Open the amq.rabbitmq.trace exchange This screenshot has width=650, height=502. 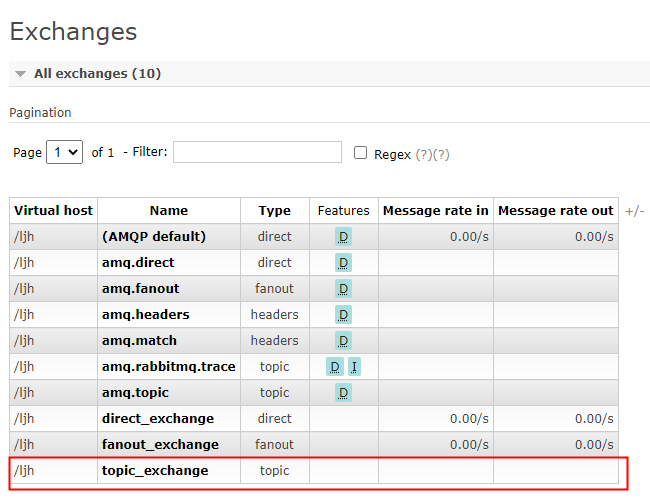pos(169,367)
